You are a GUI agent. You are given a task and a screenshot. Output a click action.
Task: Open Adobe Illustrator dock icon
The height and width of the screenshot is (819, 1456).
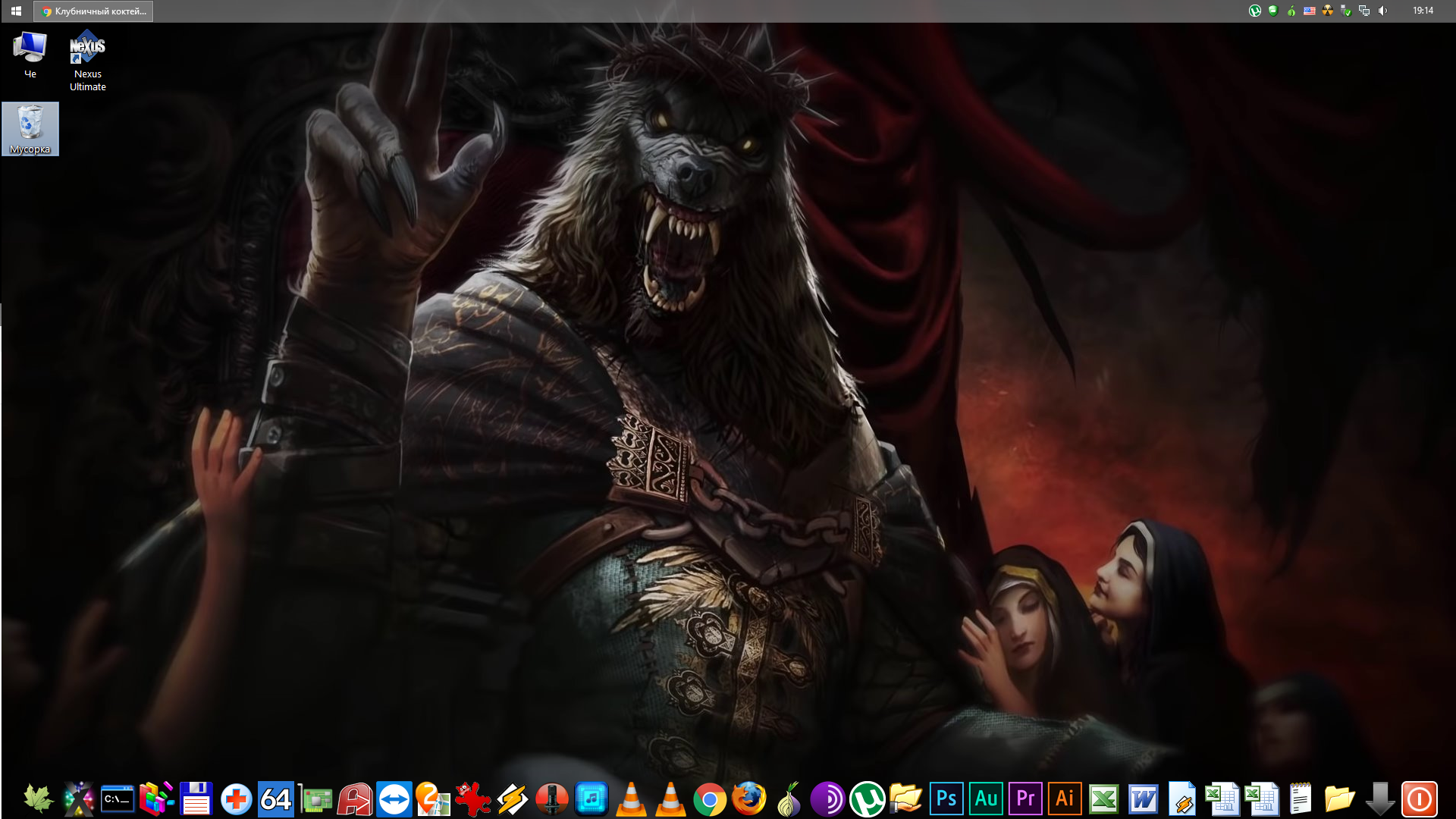coord(1064,799)
